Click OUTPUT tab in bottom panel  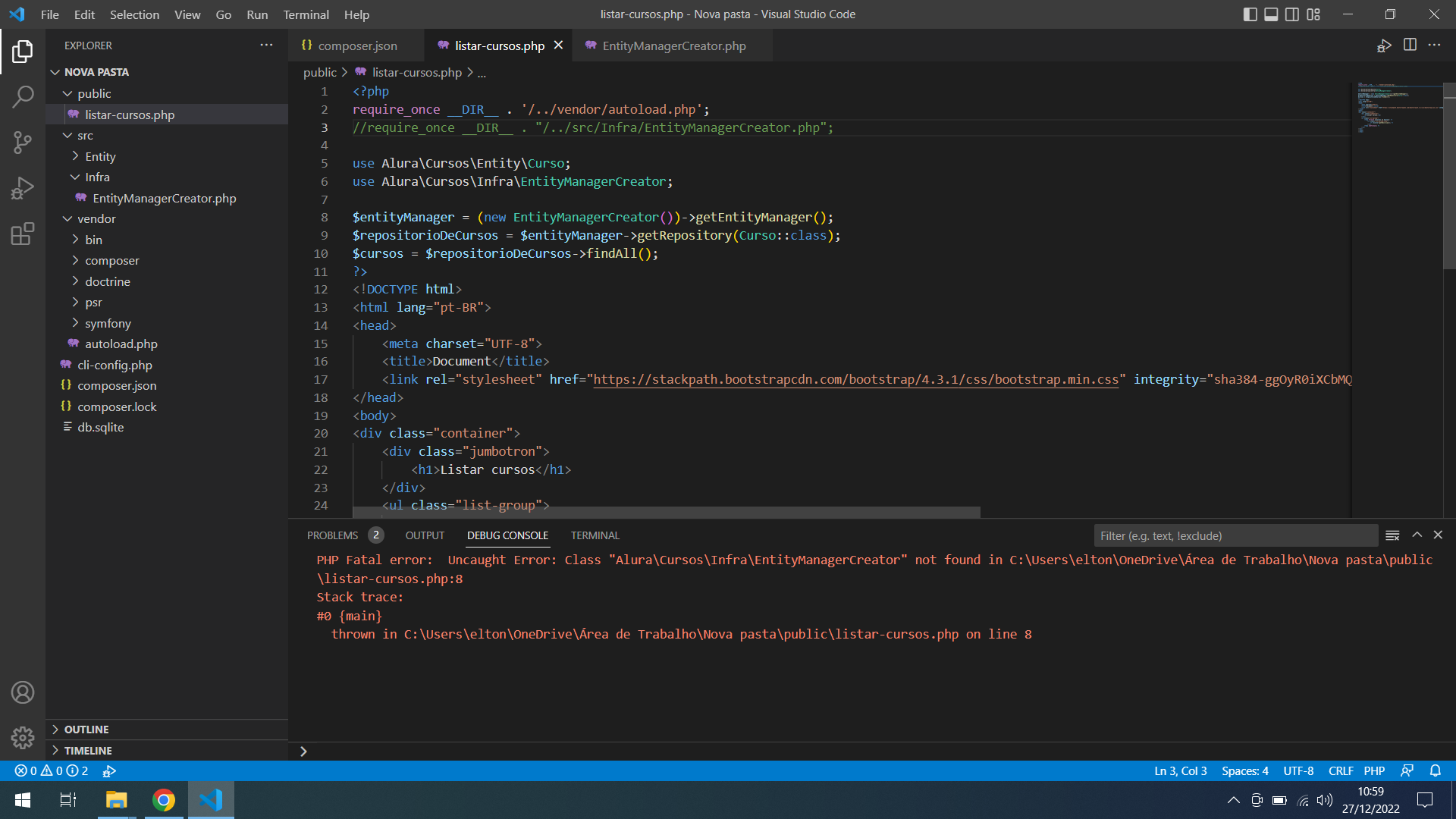pos(425,535)
